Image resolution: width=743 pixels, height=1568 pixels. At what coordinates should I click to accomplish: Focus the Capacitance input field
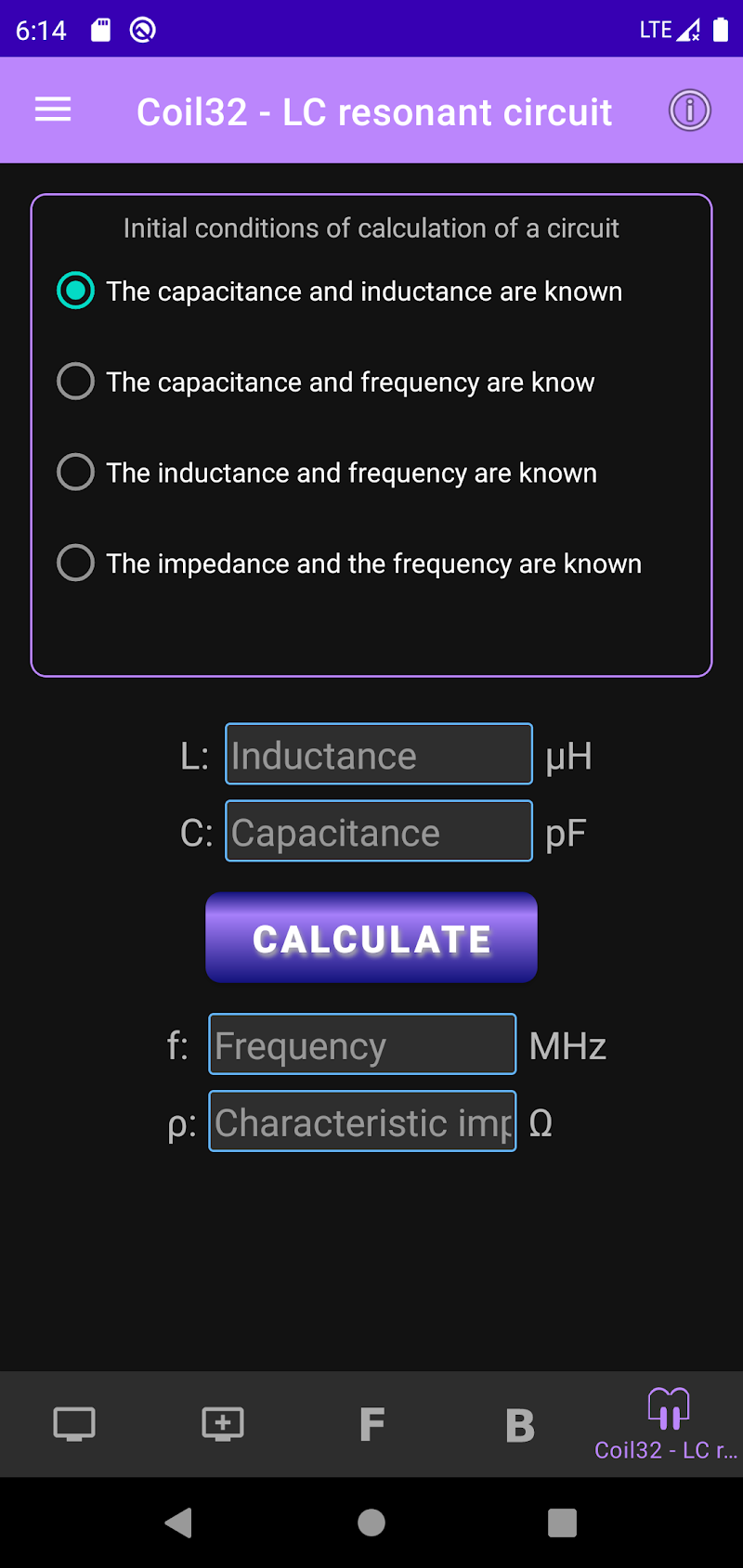click(379, 832)
